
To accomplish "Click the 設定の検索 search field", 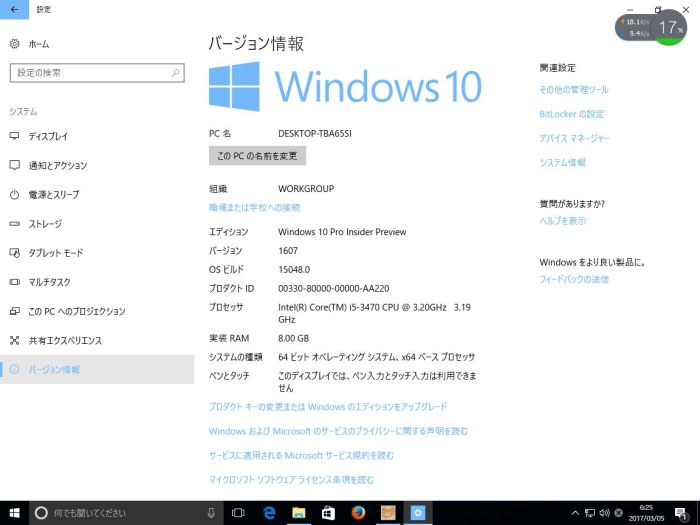I will click(x=97, y=73).
